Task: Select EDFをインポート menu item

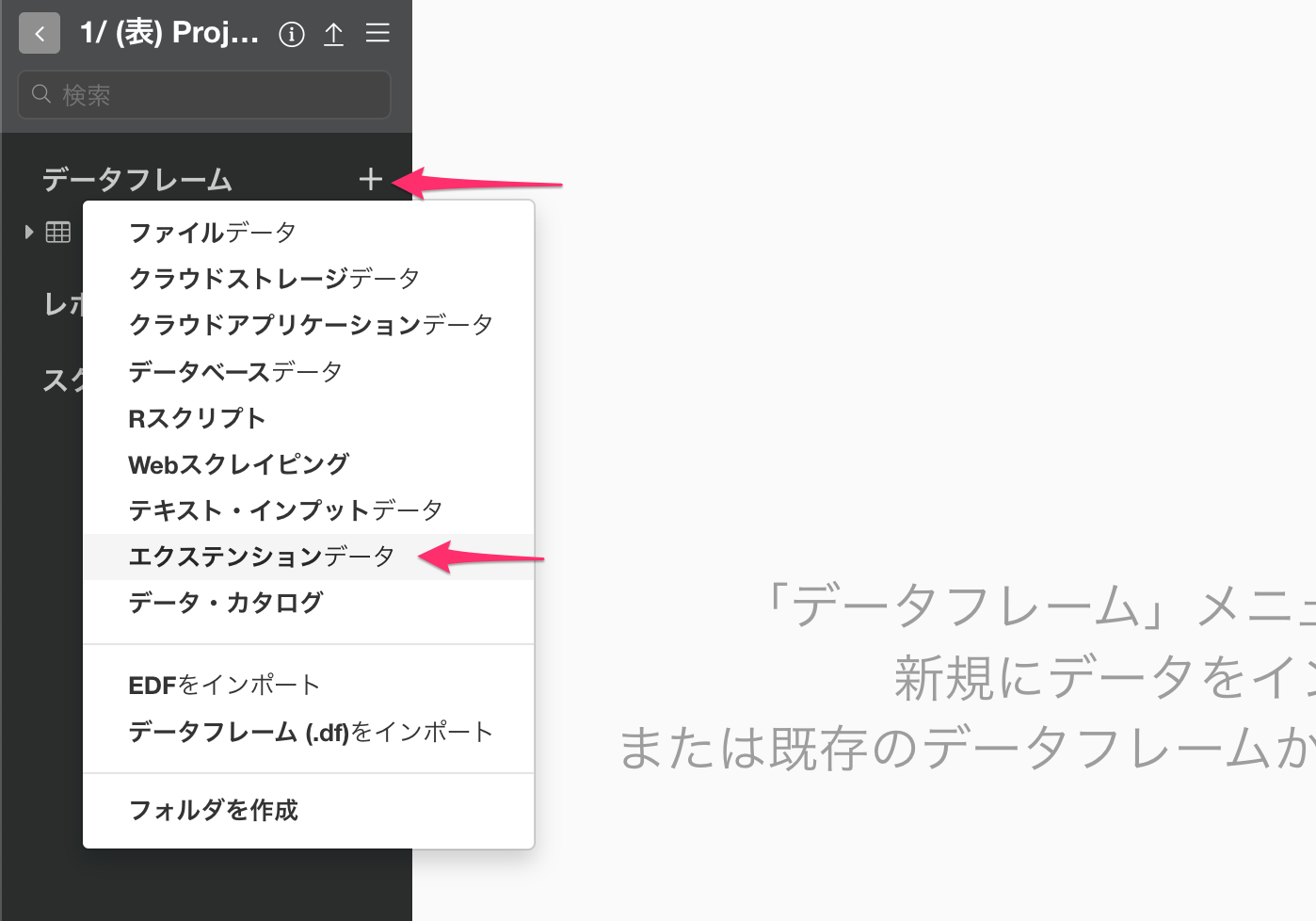Action: pyautogui.click(x=308, y=686)
